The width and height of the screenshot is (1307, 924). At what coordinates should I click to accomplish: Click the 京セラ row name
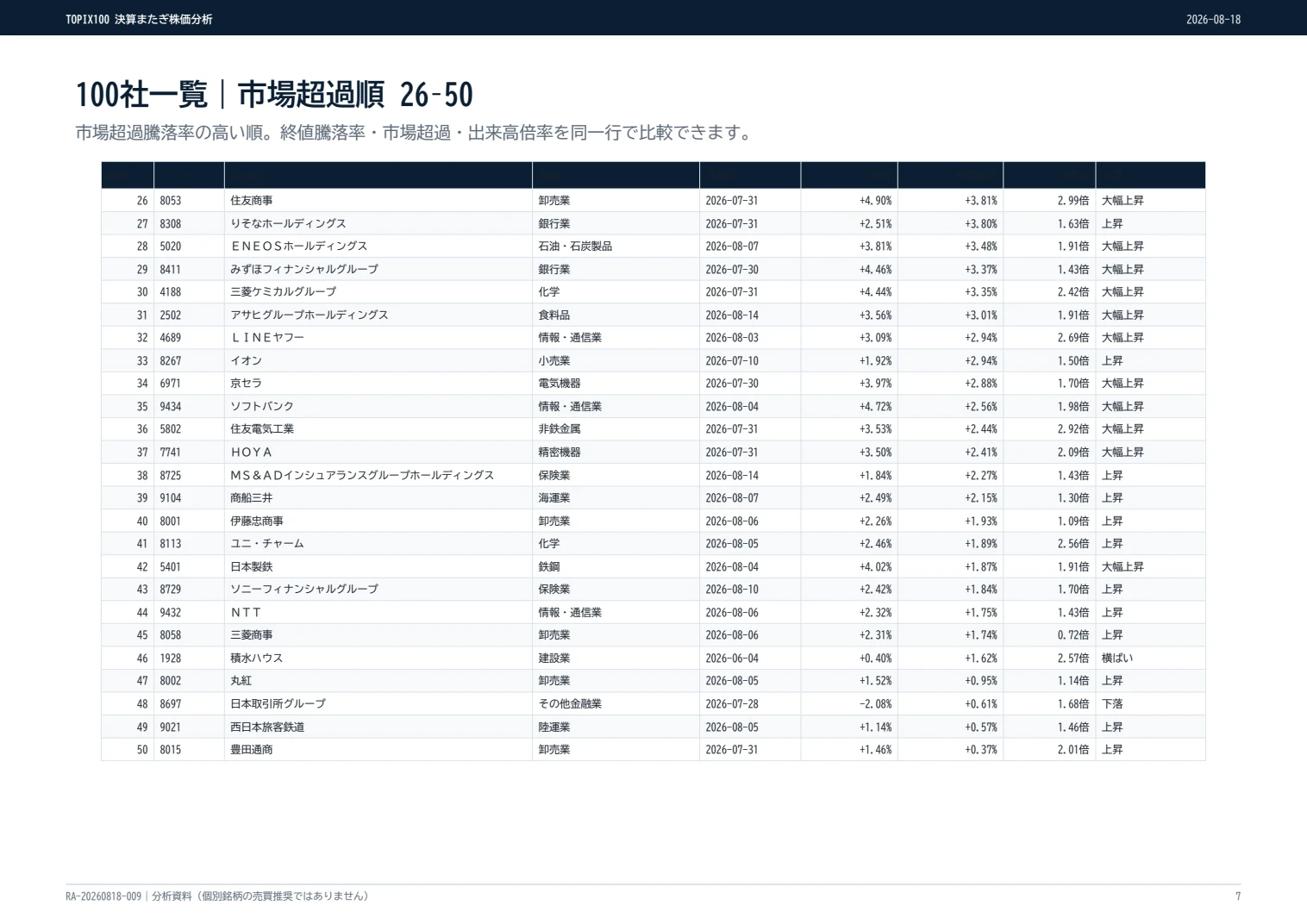coord(246,383)
